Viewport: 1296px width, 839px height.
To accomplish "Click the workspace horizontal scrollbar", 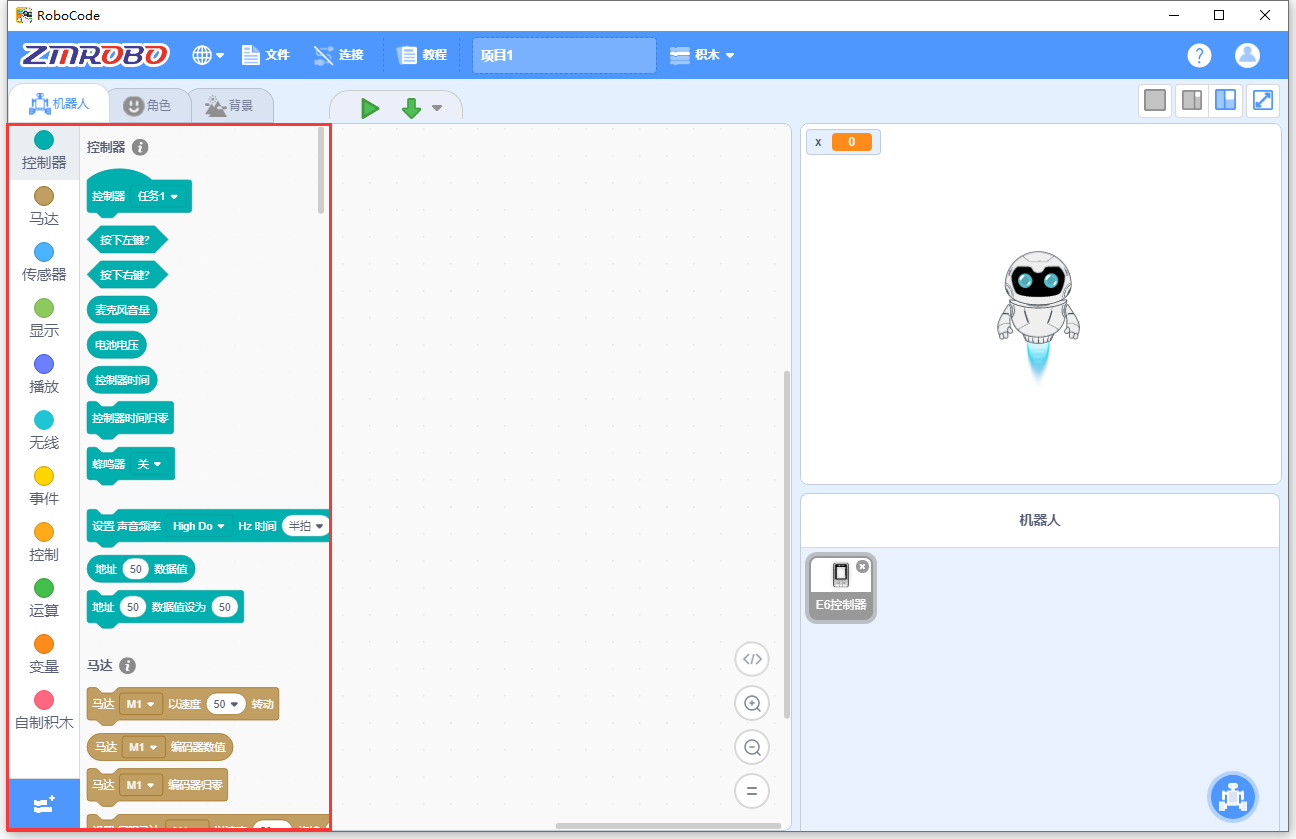I will pos(668,826).
